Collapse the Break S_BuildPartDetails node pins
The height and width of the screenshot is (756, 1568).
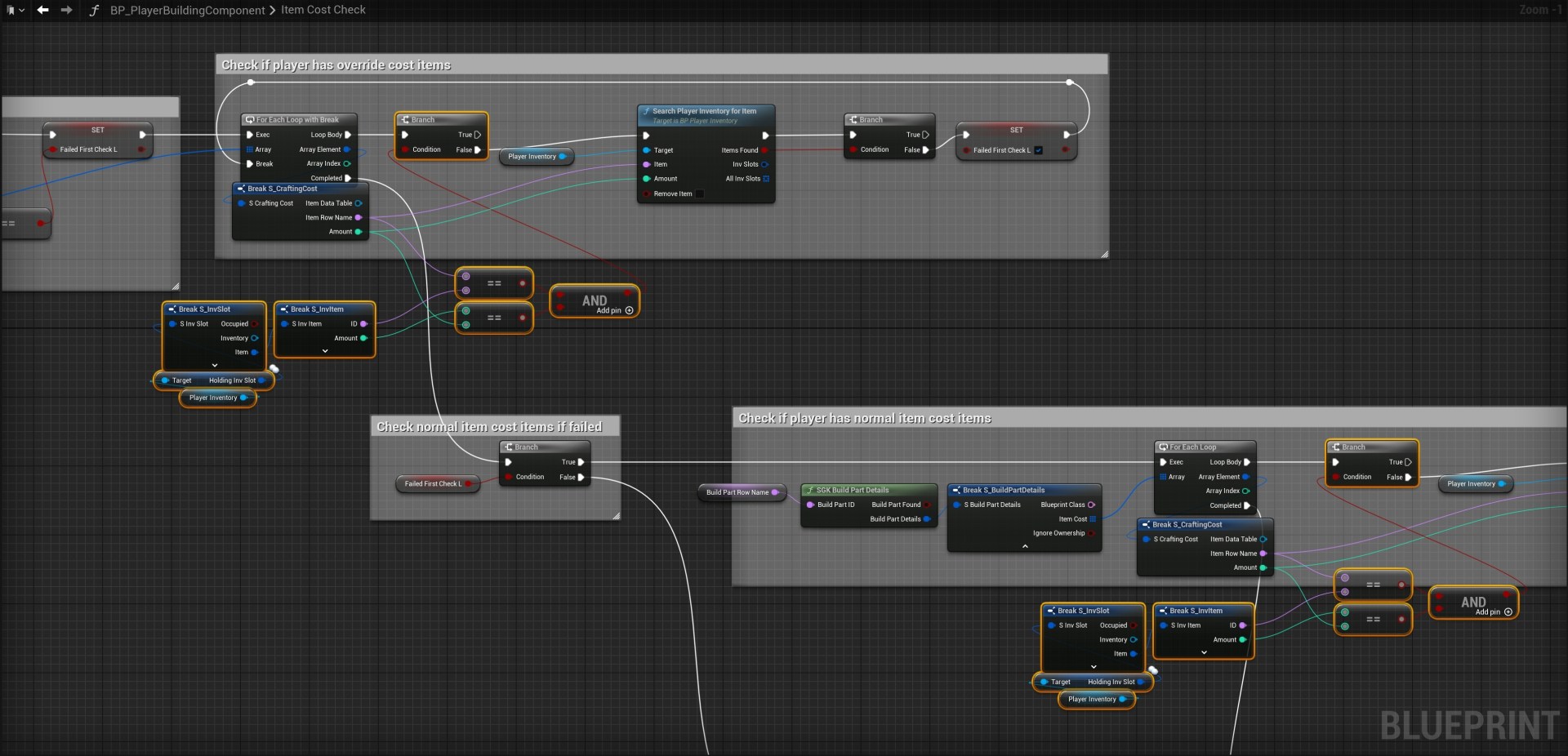tap(1025, 546)
